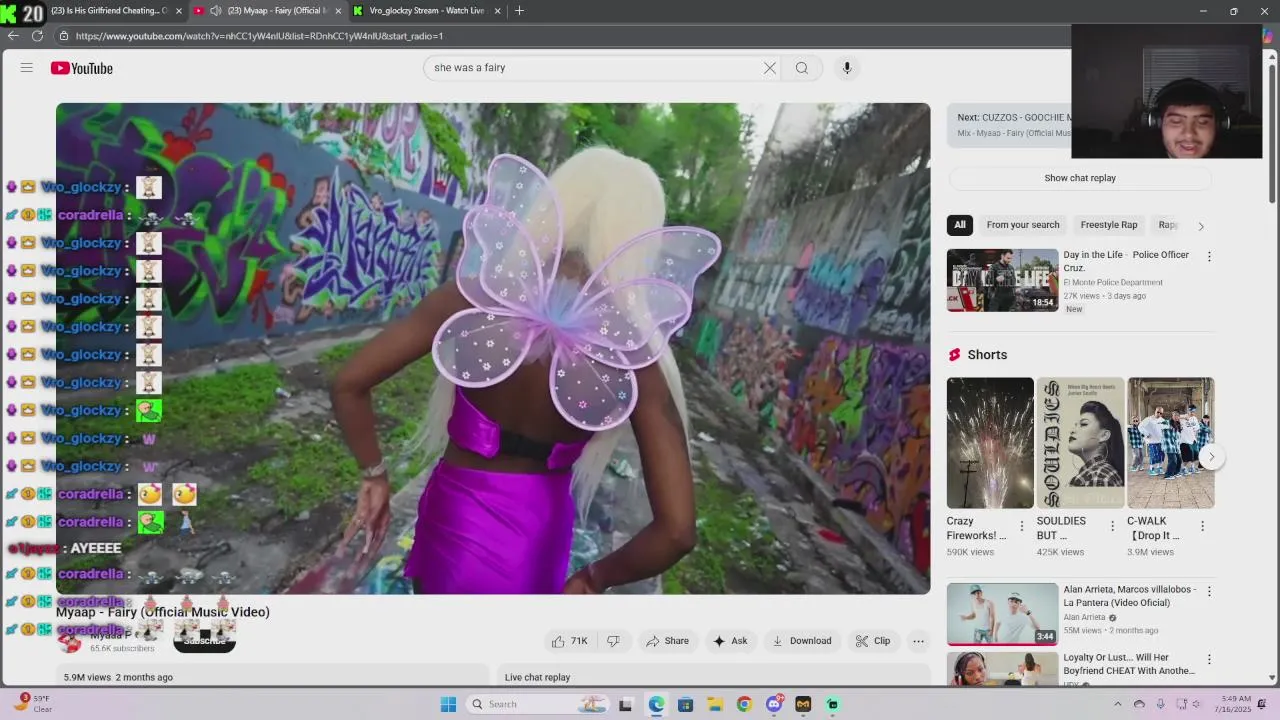Open more actions three-dot menu under video
The height and width of the screenshot is (720, 1280).
pyautogui.click(x=918, y=641)
